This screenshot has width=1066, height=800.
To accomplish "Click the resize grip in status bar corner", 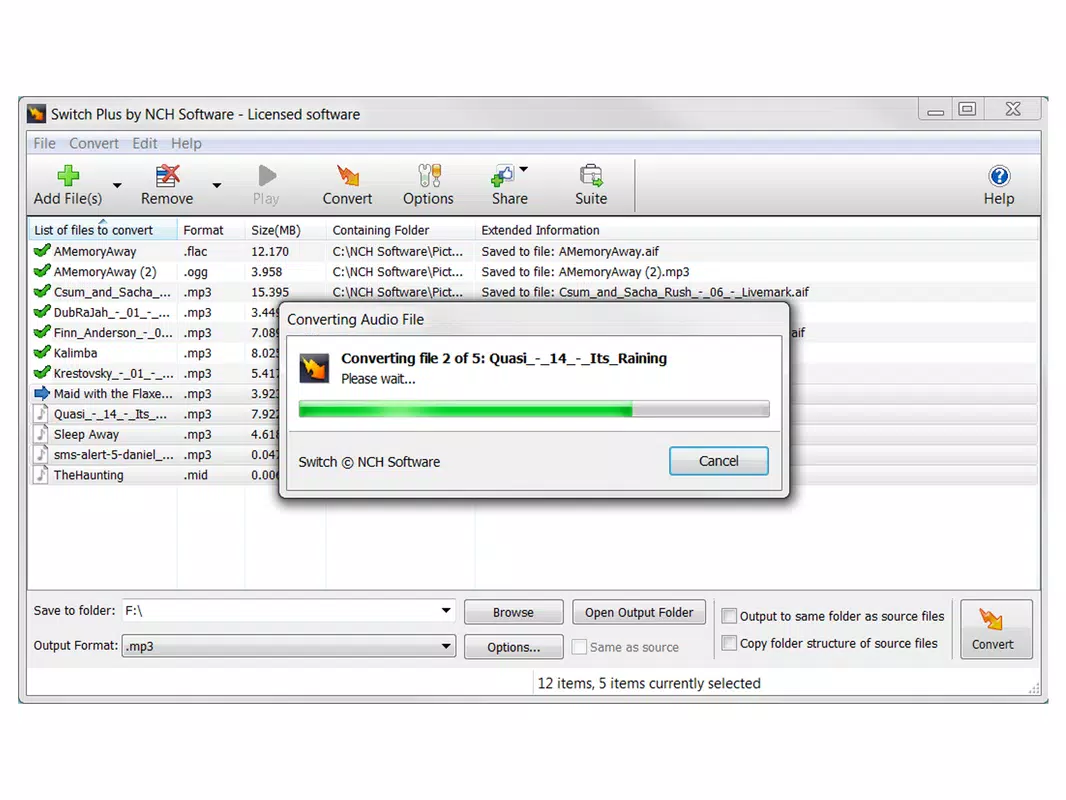I will [x=1034, y=688].
